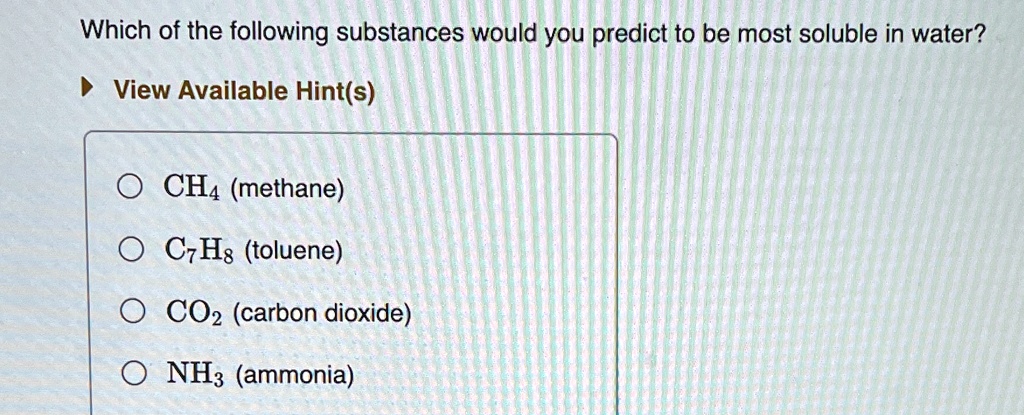Image resolution: width=1024 pixels, height=415 pixels.
Task: Click the carbon dioxide text label
Action: pyautogui.click(x=323, y=314)
